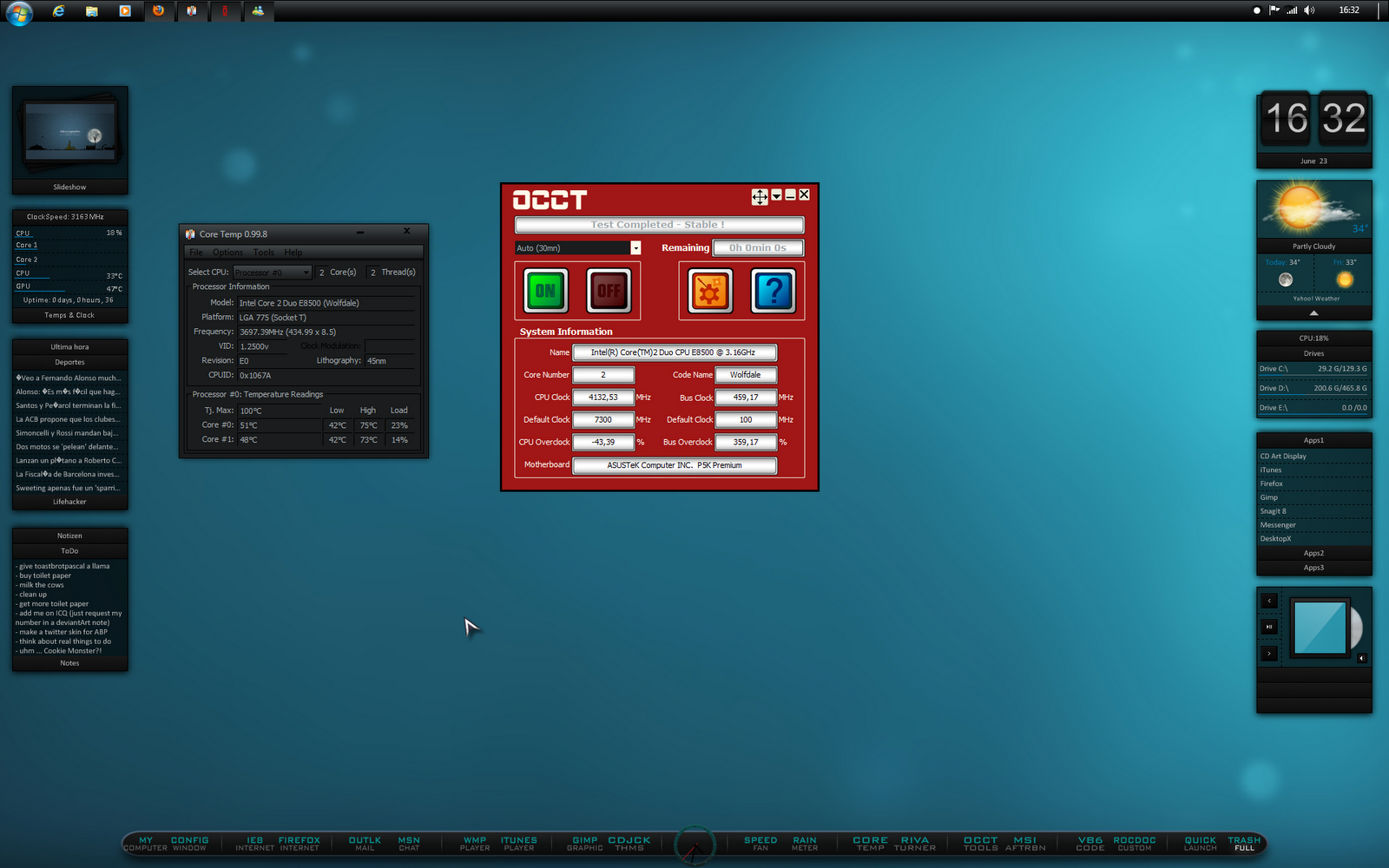Click the OCCT Bus Clock value 459,17

click(x=746, y=398)
